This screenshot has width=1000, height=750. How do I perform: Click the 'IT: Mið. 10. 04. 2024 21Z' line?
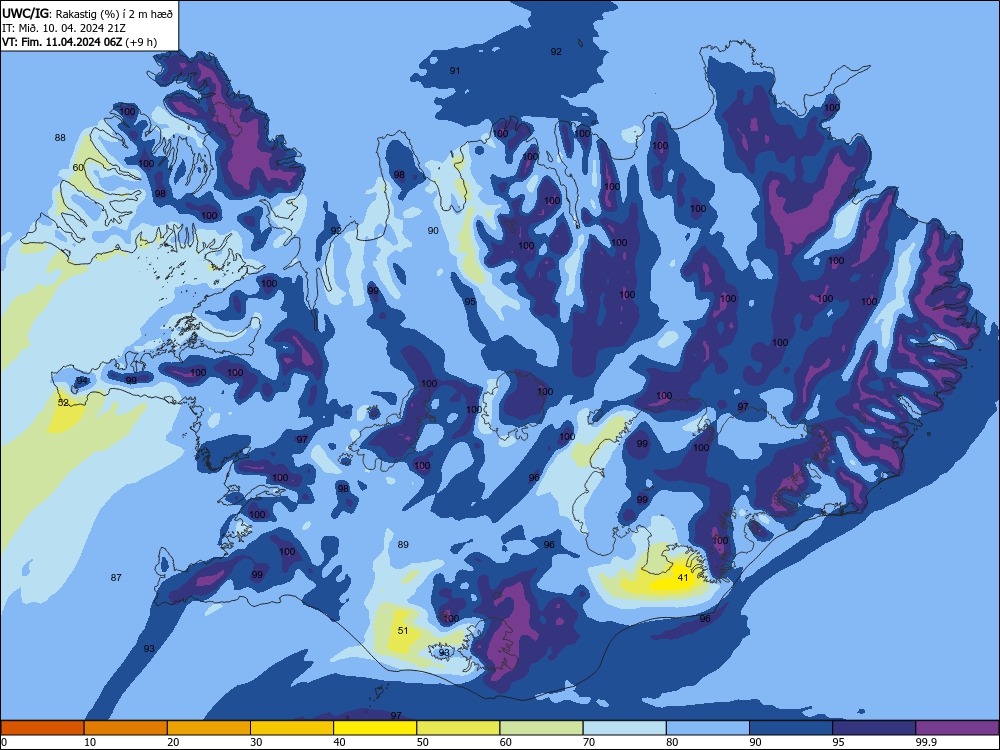pyautogui.click(x=64, y=28)
